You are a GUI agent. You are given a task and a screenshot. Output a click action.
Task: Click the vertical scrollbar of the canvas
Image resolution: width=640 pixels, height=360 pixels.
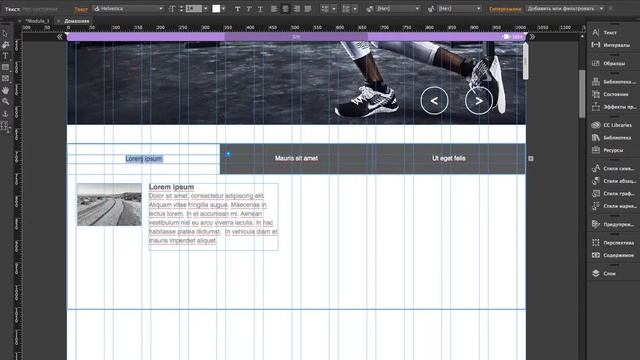(x=582, y=94)
